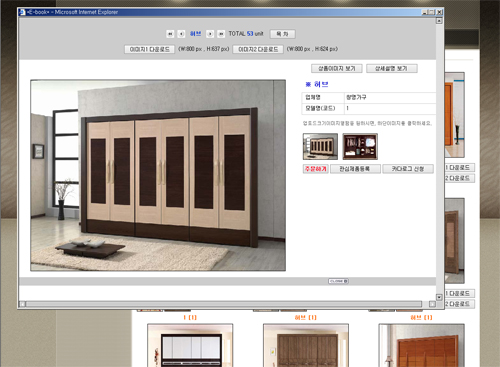The width and height of the screenshot is (500, 367).
Task: Click the 모델명(코드) label cell
Action: (323, 108)
